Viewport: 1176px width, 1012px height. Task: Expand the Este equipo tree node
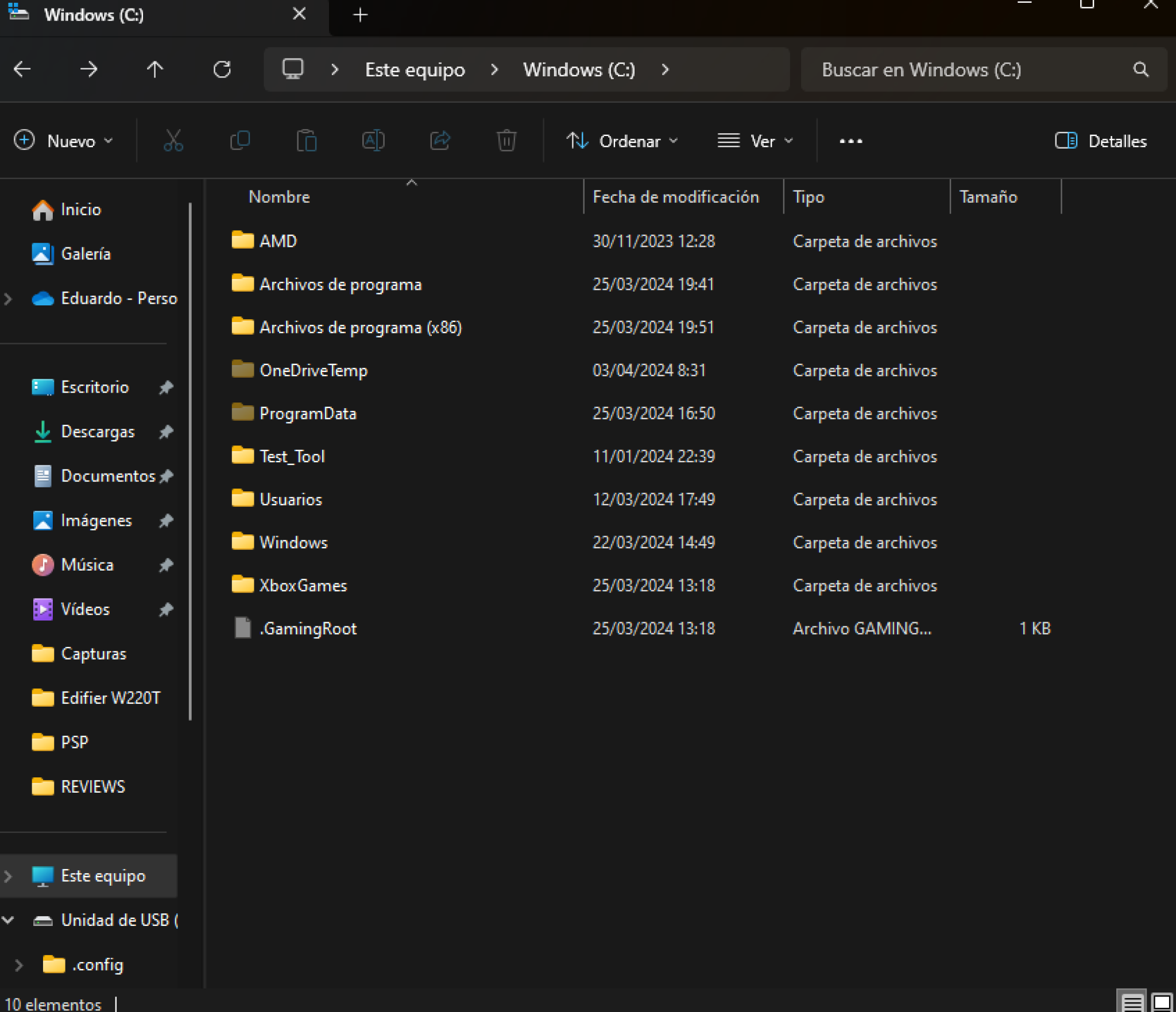8,877
